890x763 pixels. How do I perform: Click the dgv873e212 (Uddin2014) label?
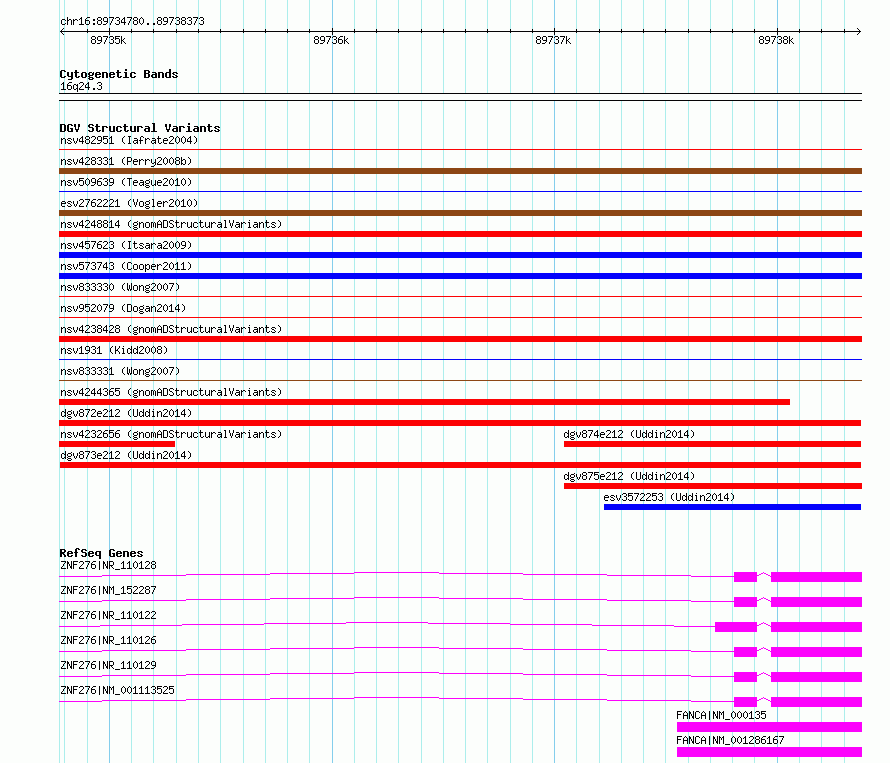click(x=126, y=455)
